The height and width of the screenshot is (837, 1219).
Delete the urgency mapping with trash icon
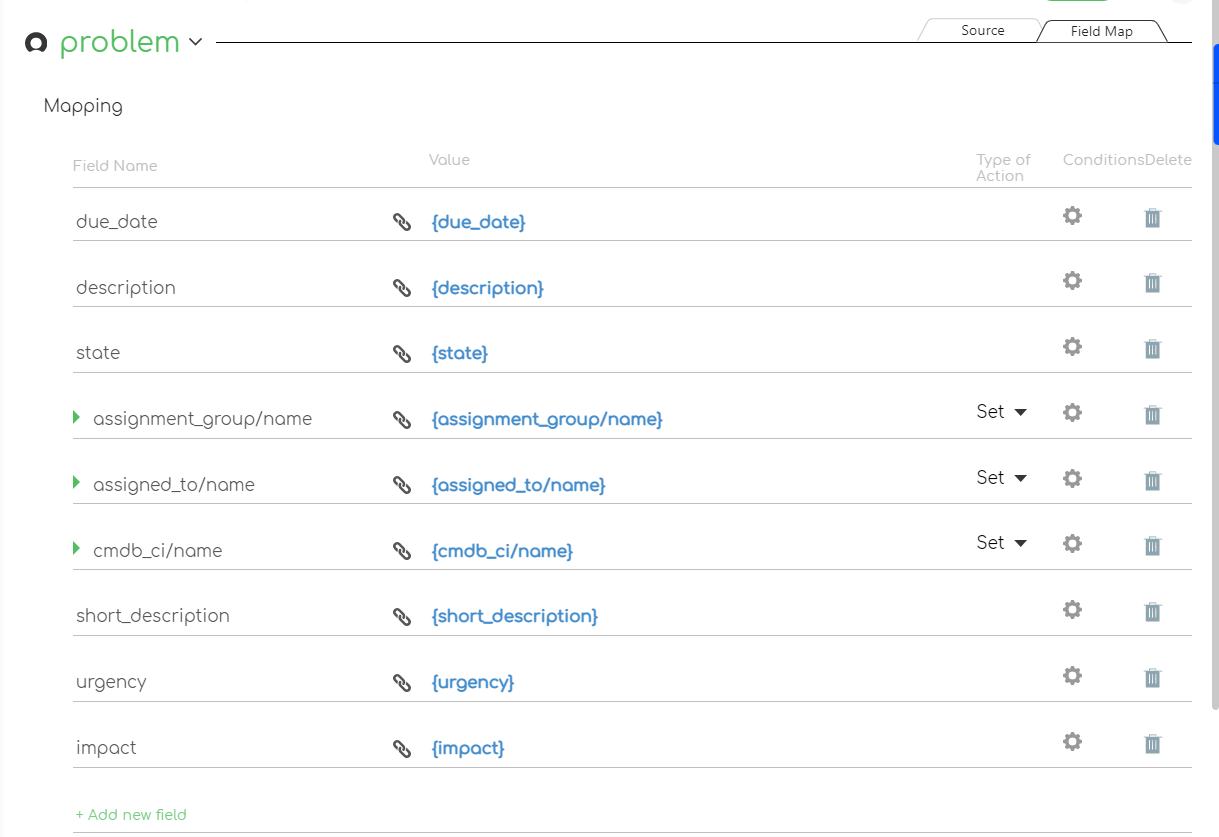[1152, 677]
